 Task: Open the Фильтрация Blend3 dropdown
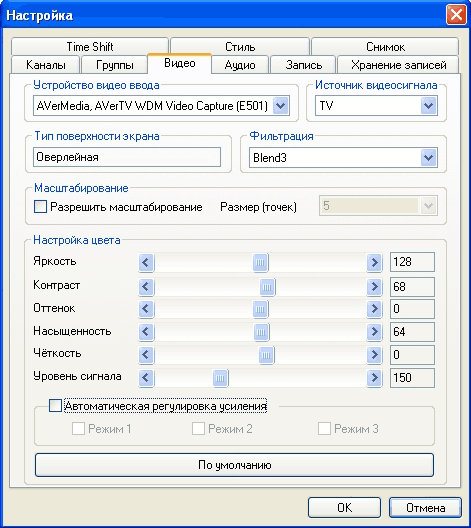click(x=429, y=158)
